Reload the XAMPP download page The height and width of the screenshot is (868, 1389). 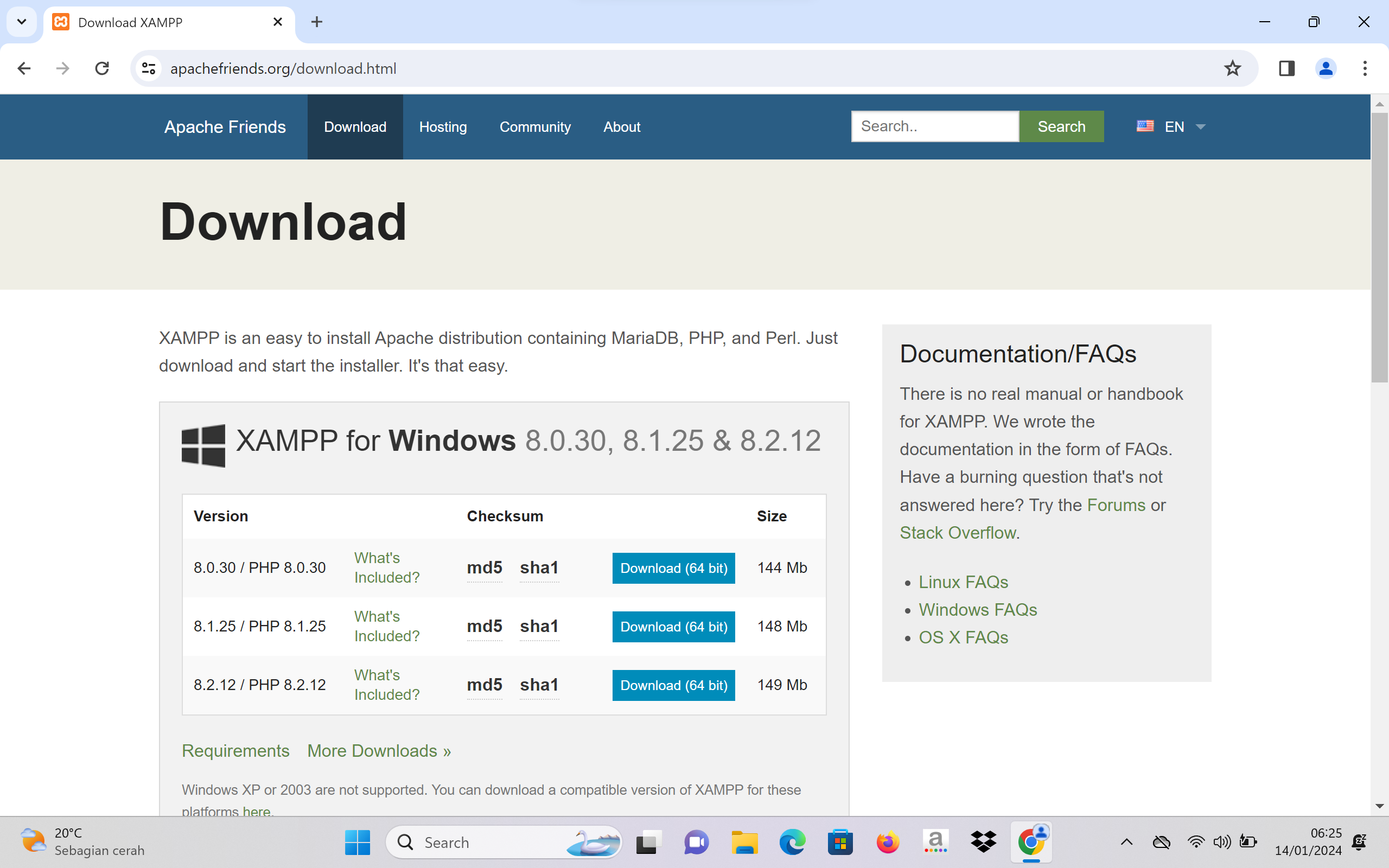[102, 68]
